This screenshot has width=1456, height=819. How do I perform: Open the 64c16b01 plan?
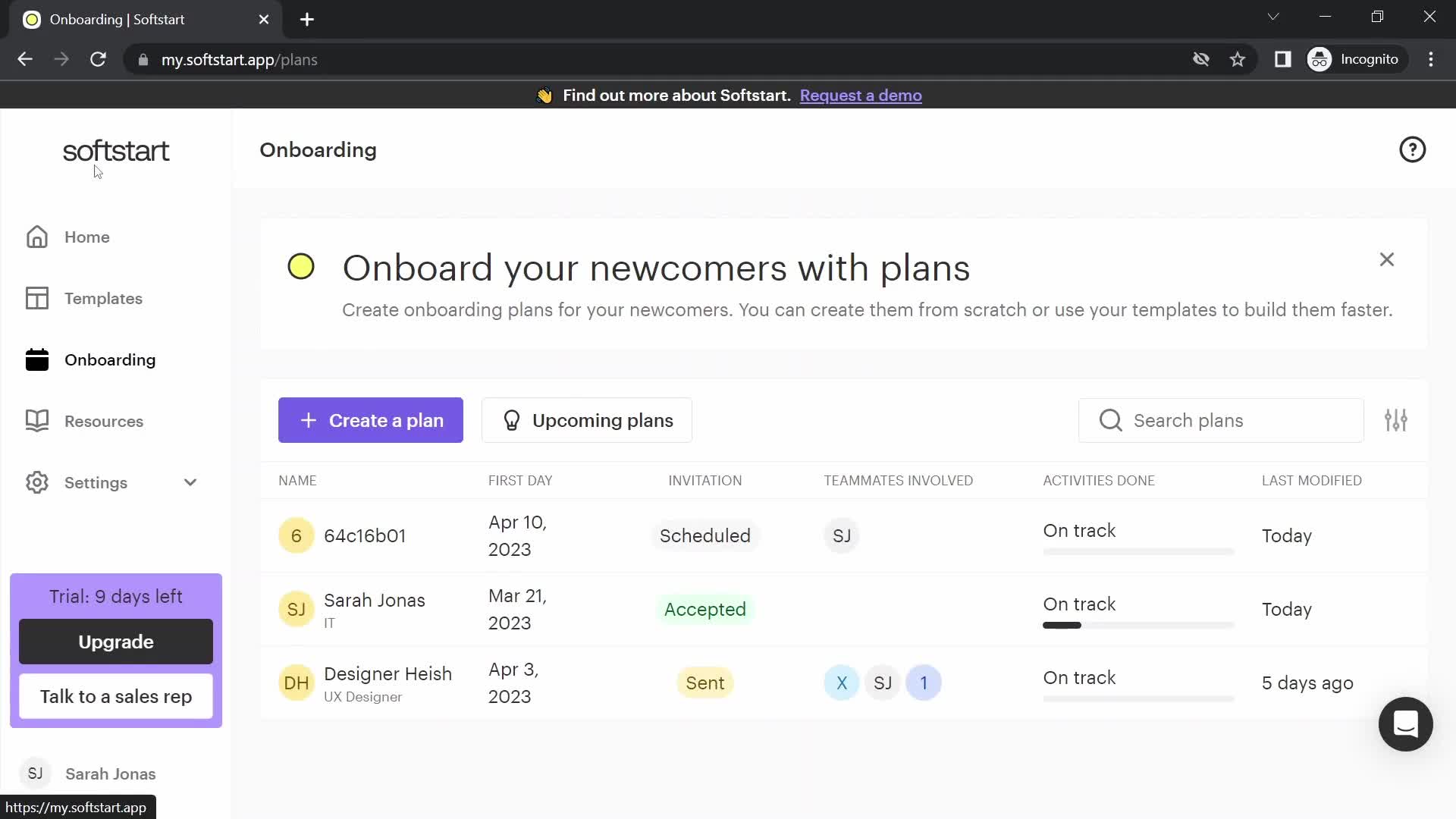pyautogui.click(x=365, y=536)
